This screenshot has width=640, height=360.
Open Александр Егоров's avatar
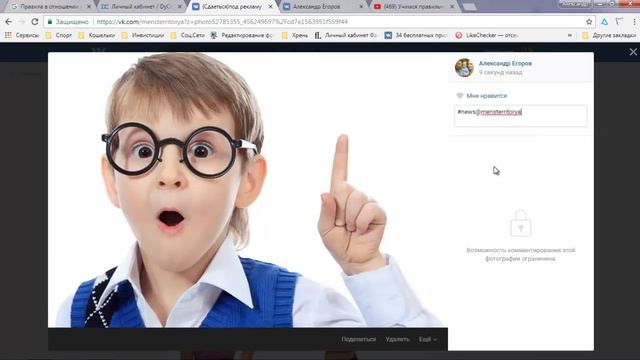coord(464,67)
